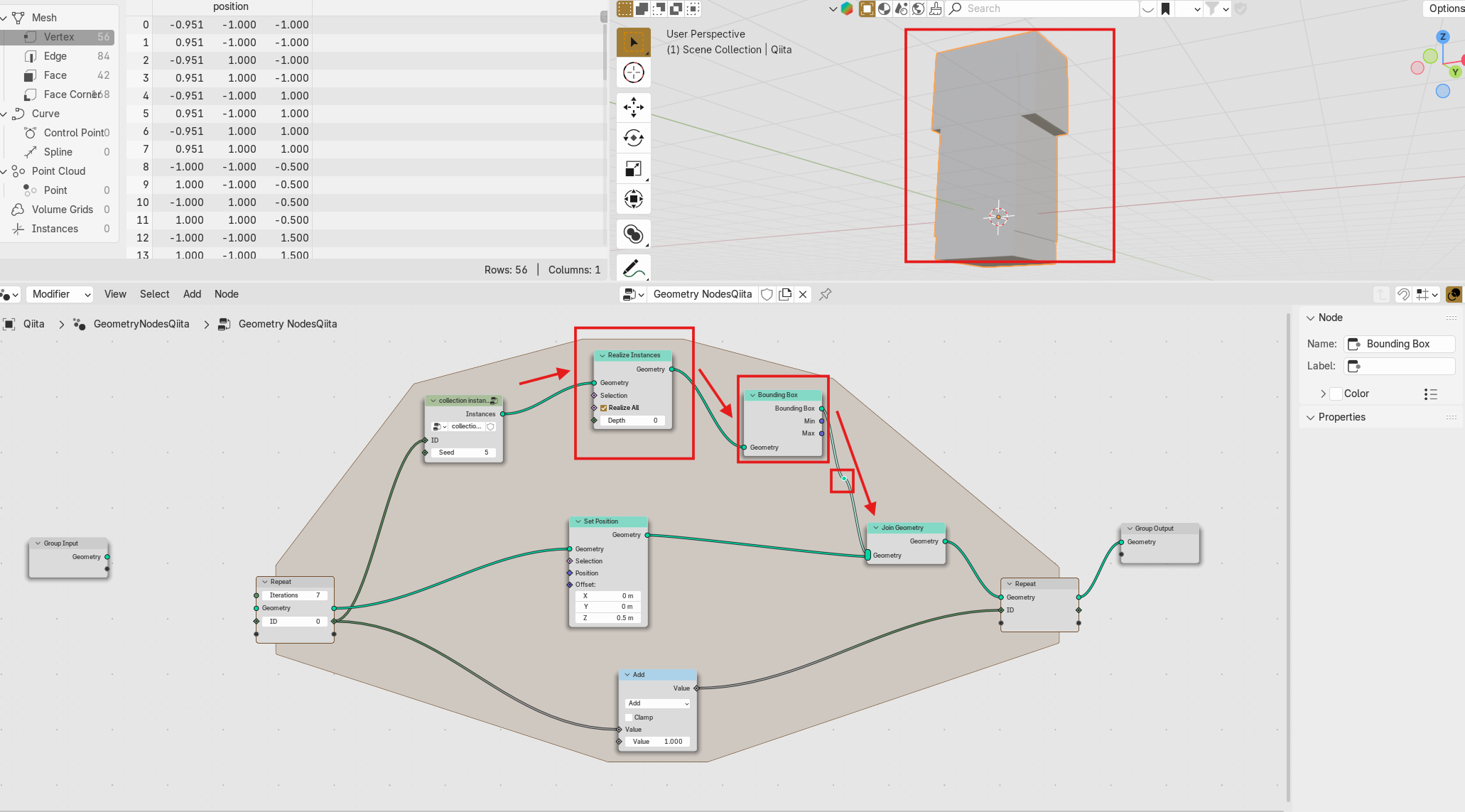Open the Modifier type dropdown
The image size is (1465, 812).
60,294
